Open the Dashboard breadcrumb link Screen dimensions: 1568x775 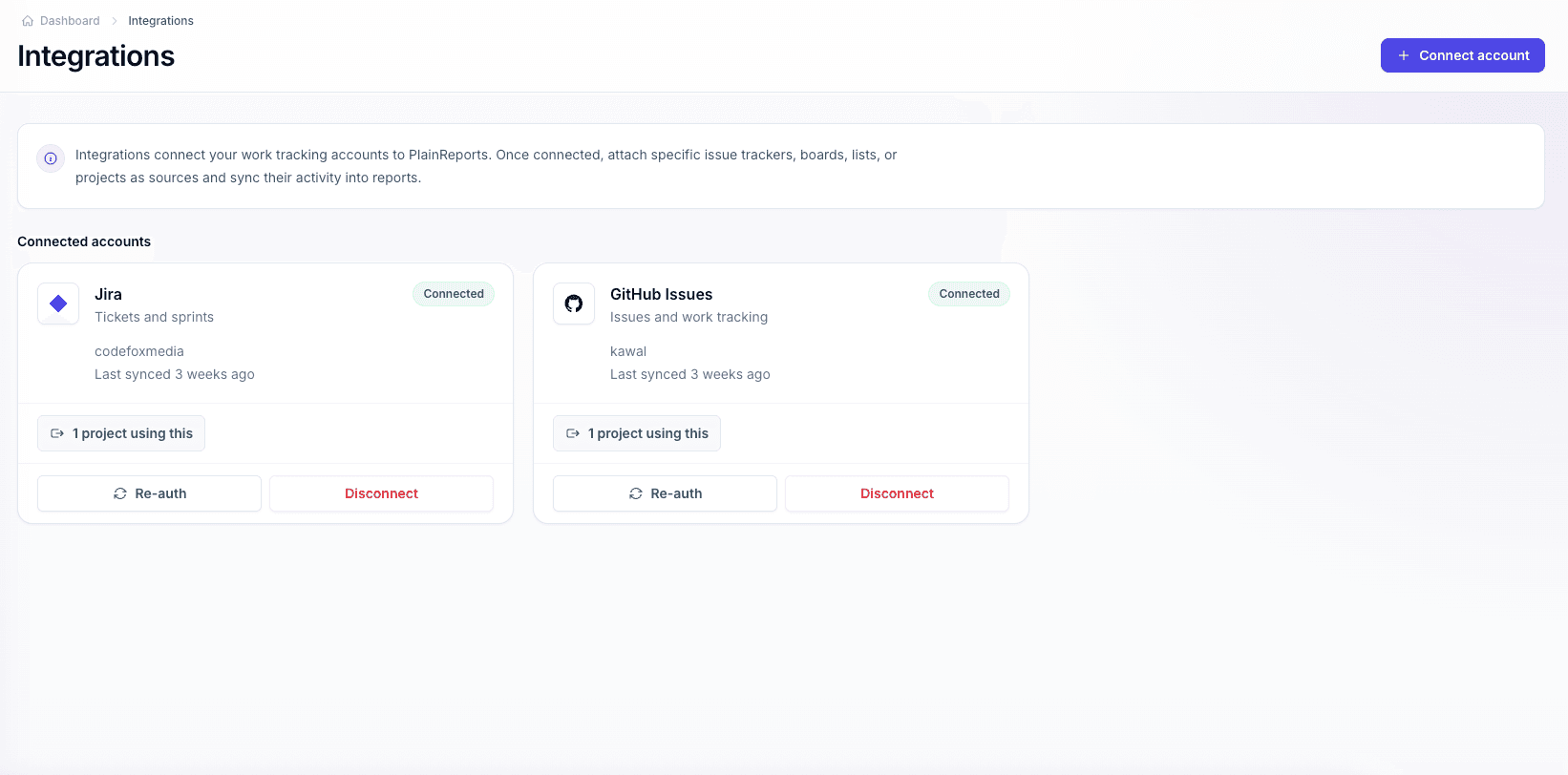click(x=70, y=21)
